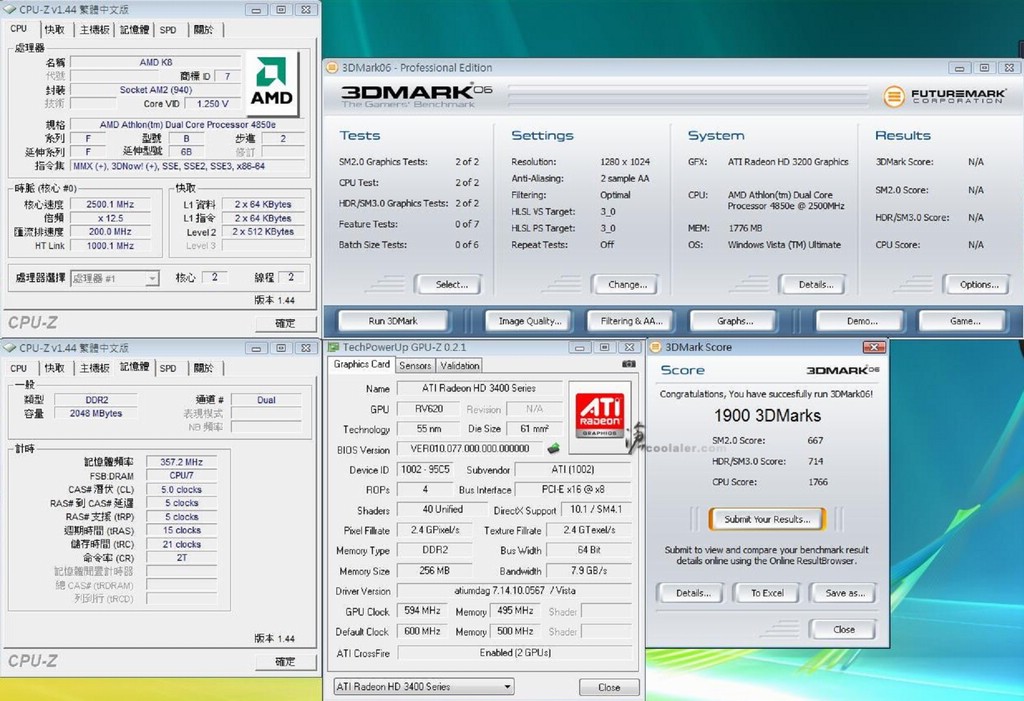Click the x 12.5 multiplier value
Screen dimensions: 1024x701
[110, 218]
